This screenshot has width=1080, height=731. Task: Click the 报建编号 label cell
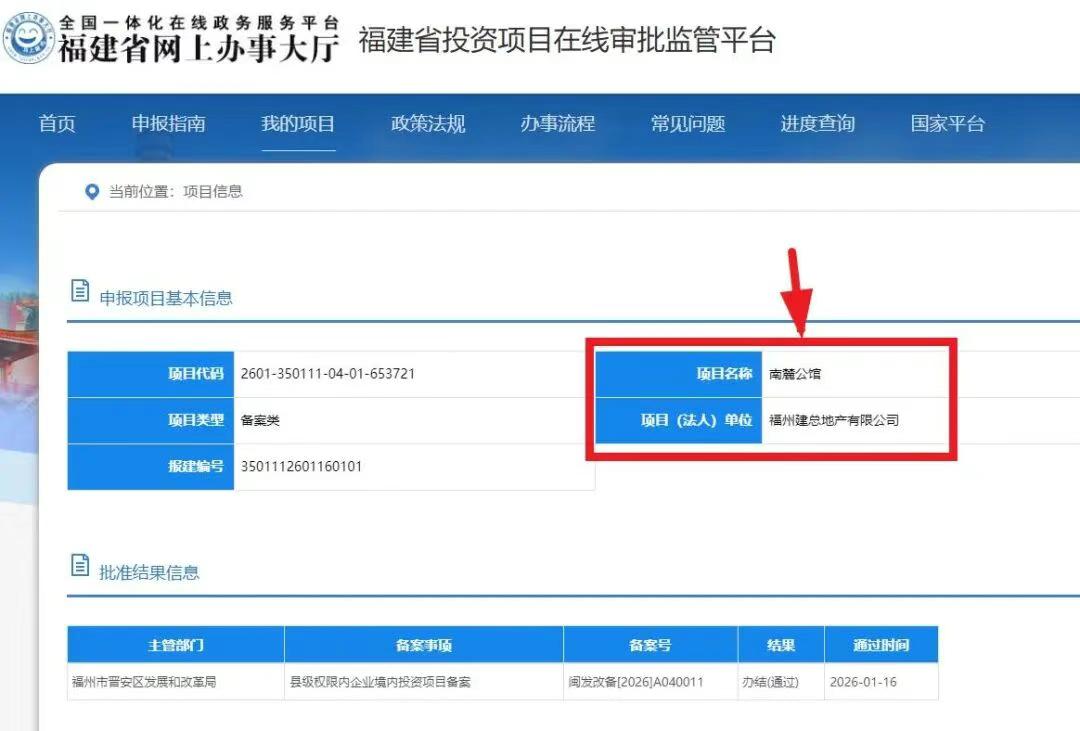click(x=150, y=466)
